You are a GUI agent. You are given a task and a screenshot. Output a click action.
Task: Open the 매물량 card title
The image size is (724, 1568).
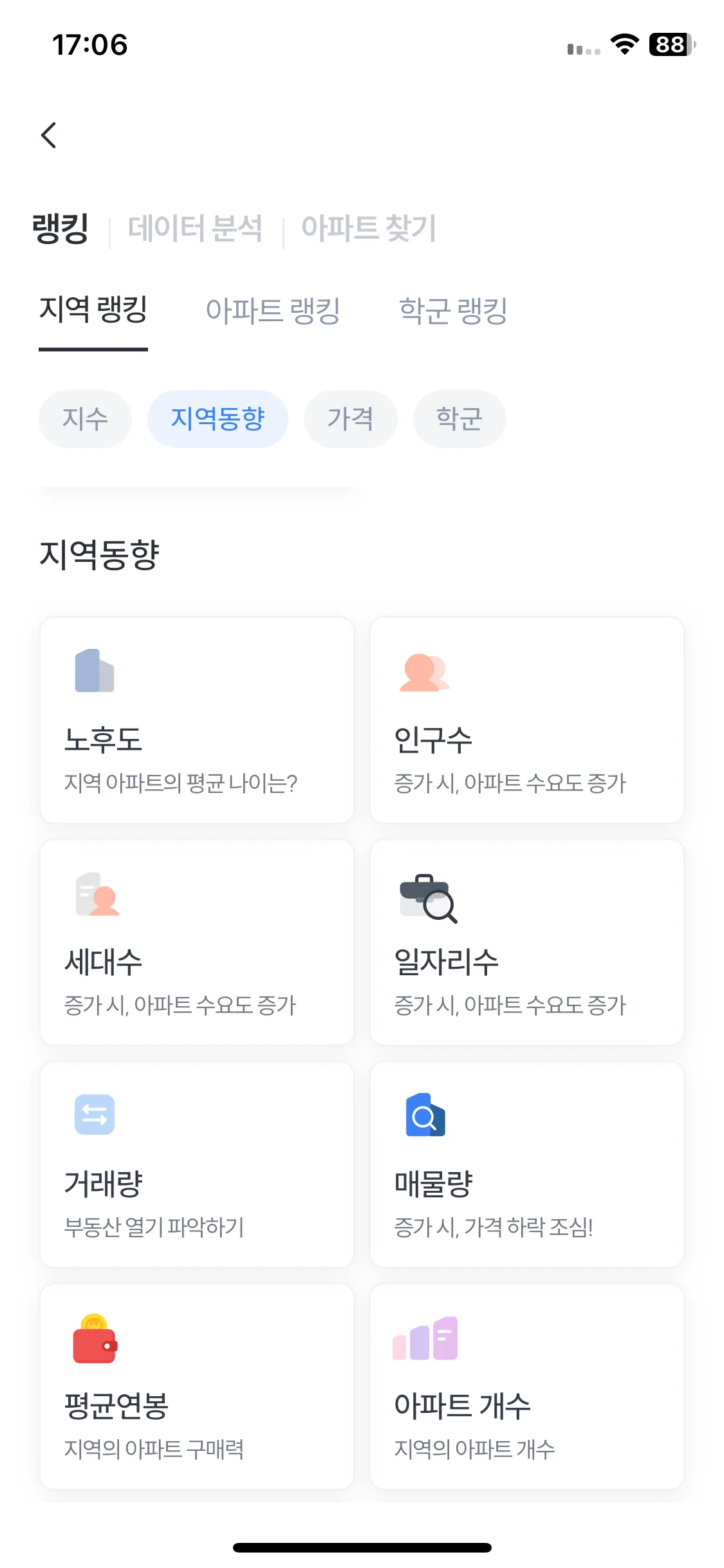[434, 1184]
